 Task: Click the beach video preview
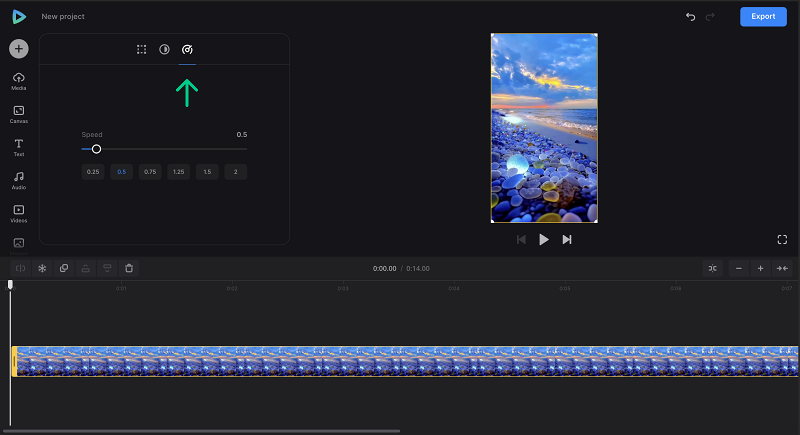(x=544, y=128)
